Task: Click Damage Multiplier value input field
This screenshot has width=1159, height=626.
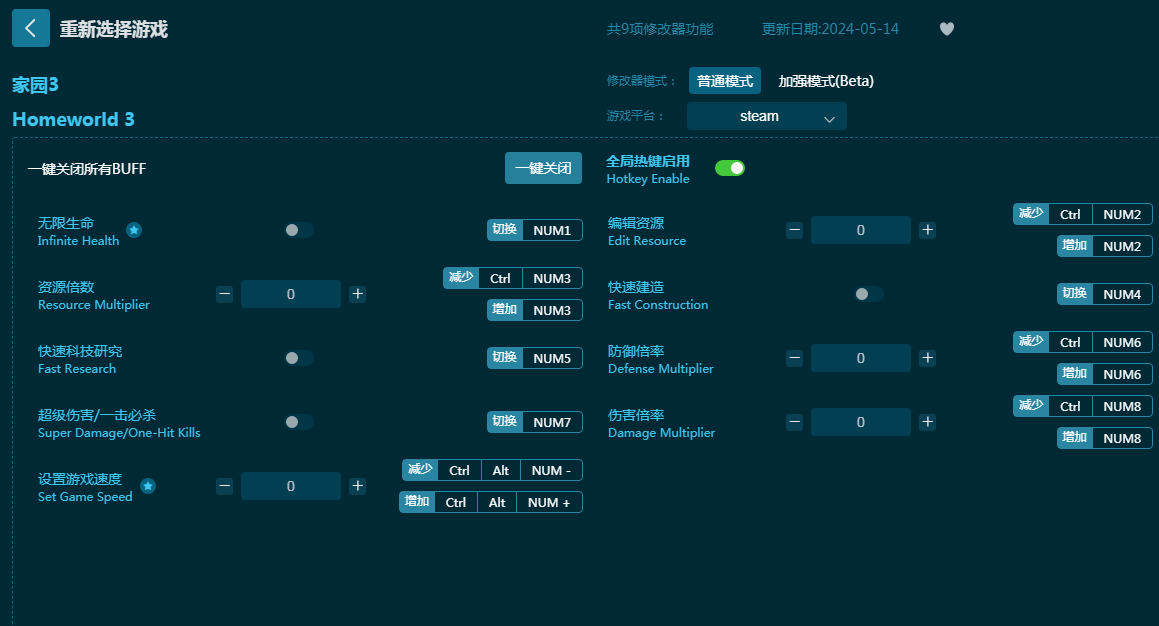Action: (861, 422)
